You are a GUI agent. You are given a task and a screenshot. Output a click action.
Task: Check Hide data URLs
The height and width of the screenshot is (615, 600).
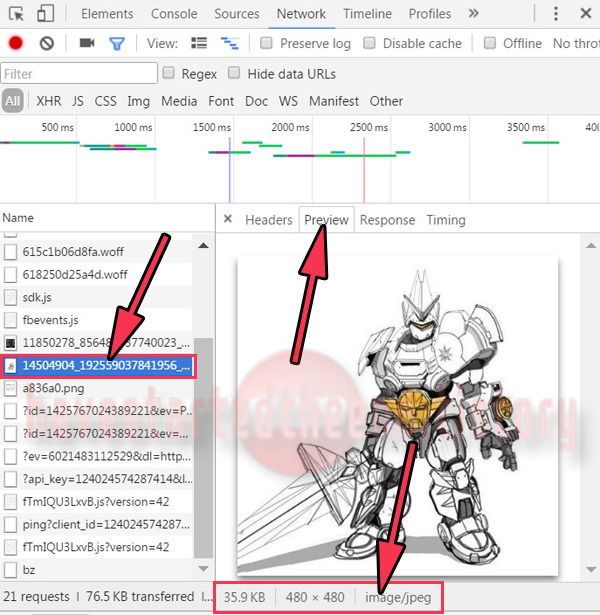click(x=234, y=73)
